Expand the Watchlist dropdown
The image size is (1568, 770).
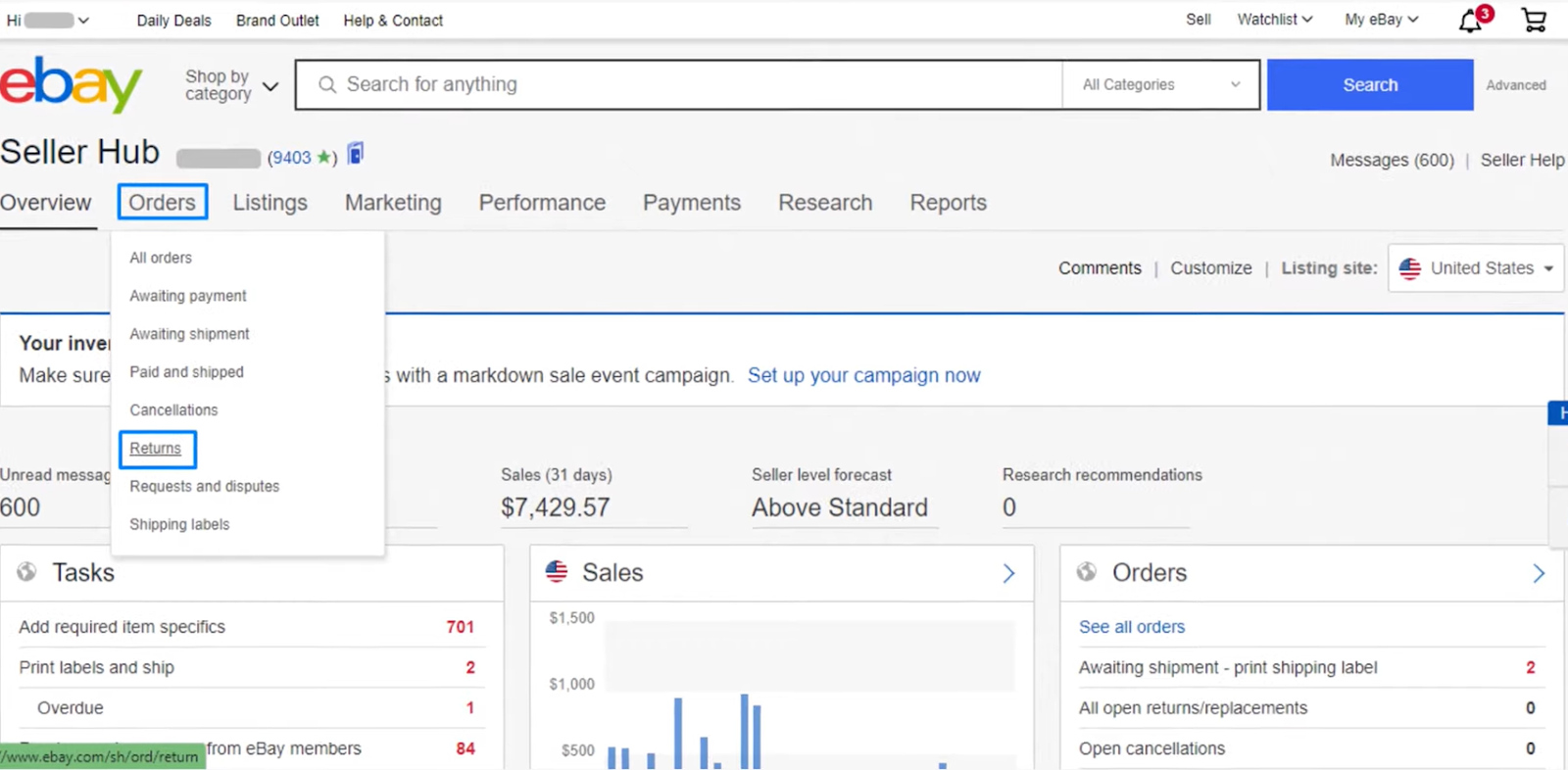click(1275, 20)
